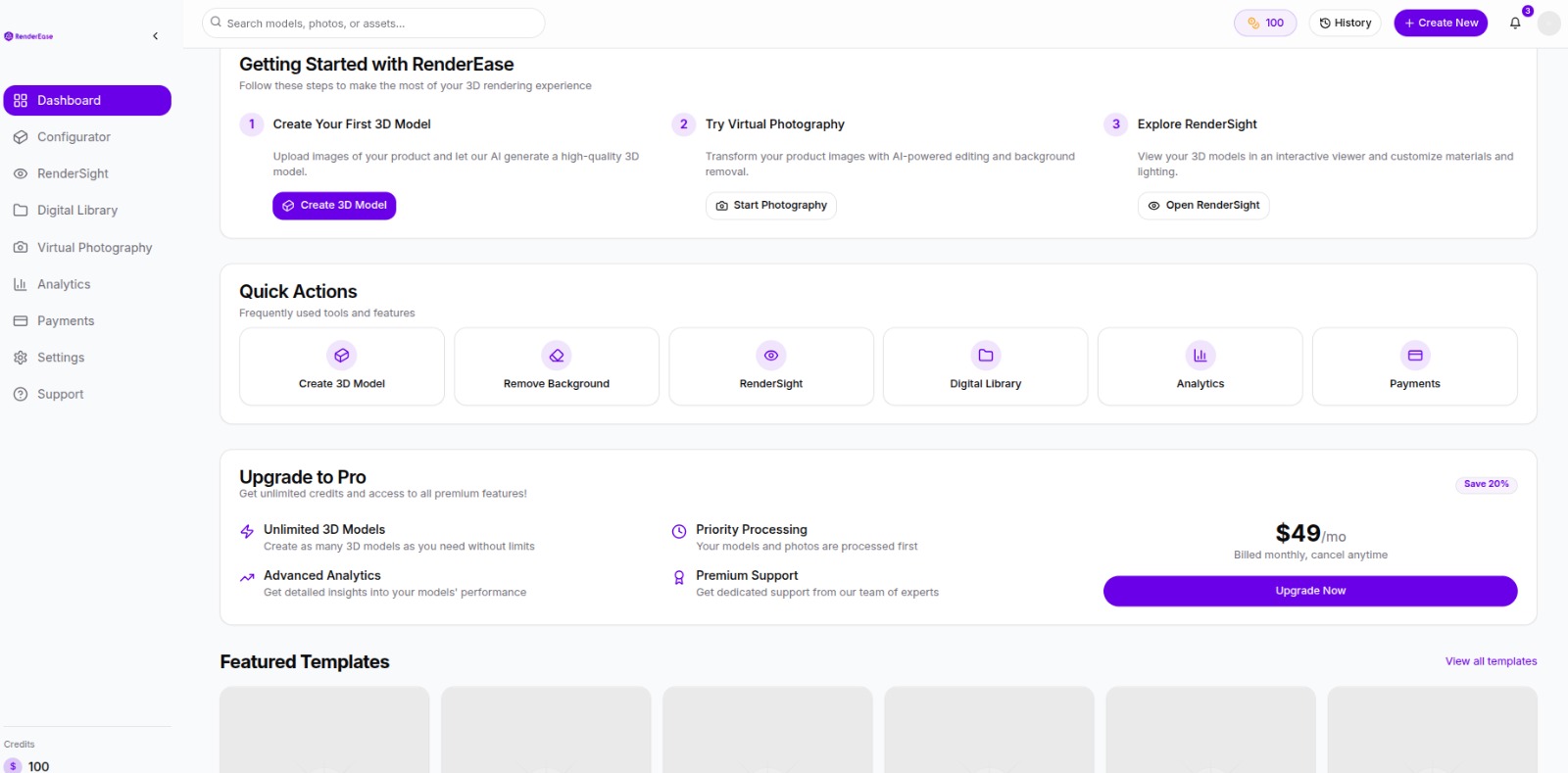The height and width of the screenshot is (773, 1568).
Task: Click the Upgrade to Pro heading
Action: pos(303,477)
